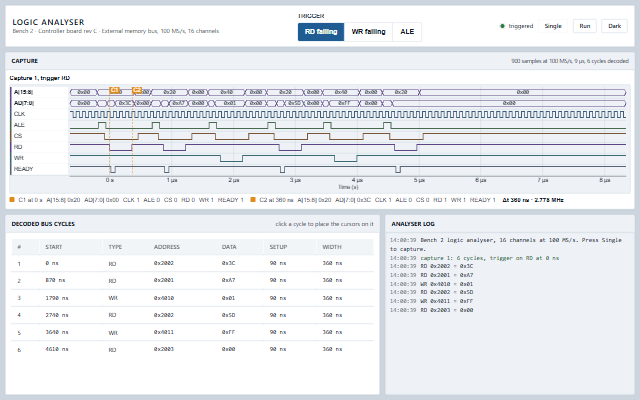Click the 'Capture 1, trigger RD' title
This screenshot has width=640, height=400.
40,78
